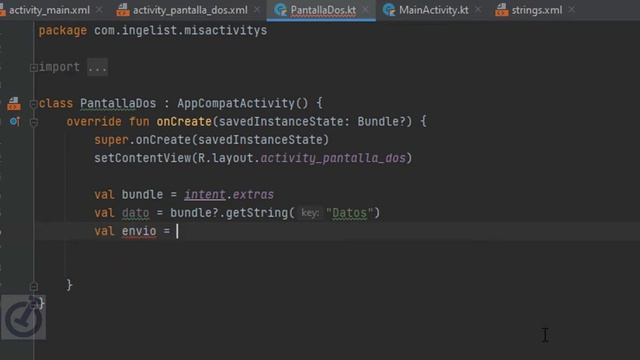The width and height of the screenshot is (640, 360).
Task: Open related XML layout gutter icon beside class PantallaDos
Action: pyautogui.click(x=13, y=104)
